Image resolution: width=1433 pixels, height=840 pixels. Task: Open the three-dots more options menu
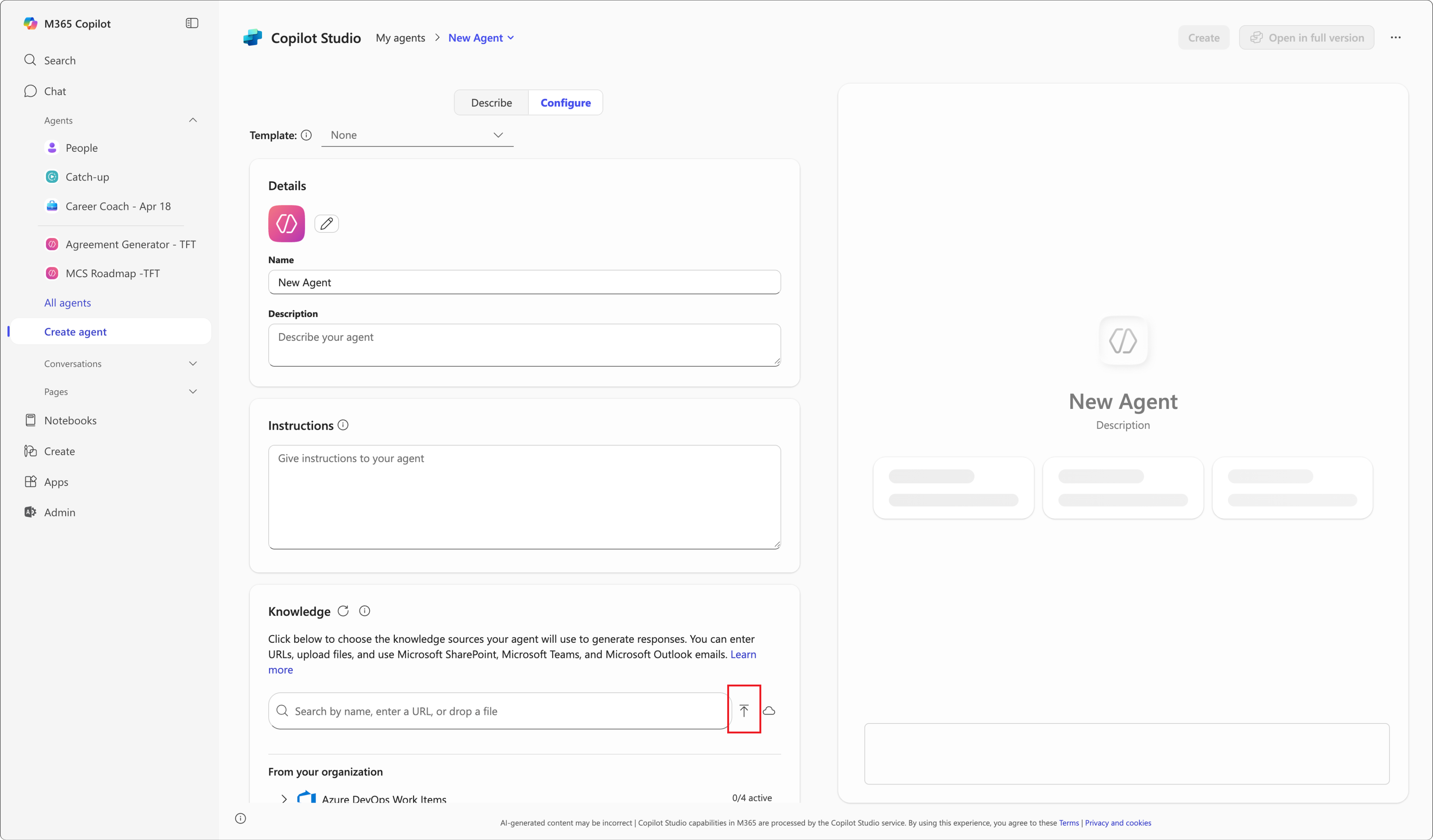click(x=1396, y=37)
